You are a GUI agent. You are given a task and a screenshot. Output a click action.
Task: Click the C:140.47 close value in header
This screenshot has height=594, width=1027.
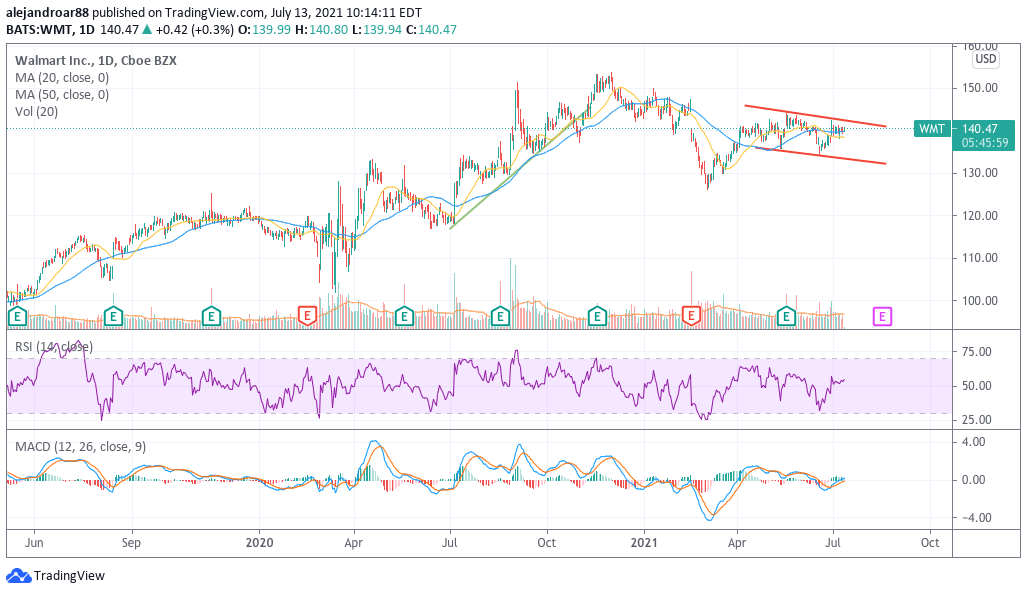[x=431, y=29]
